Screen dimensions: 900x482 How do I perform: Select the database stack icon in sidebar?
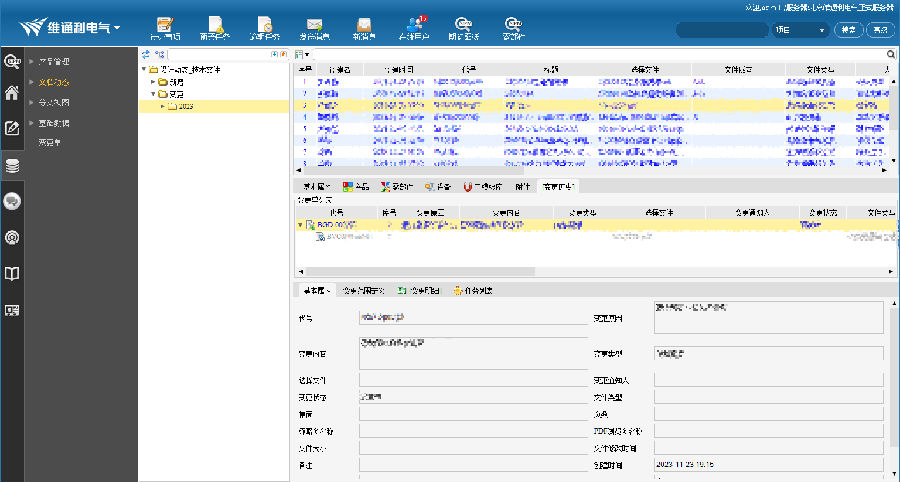click(12, 165)
